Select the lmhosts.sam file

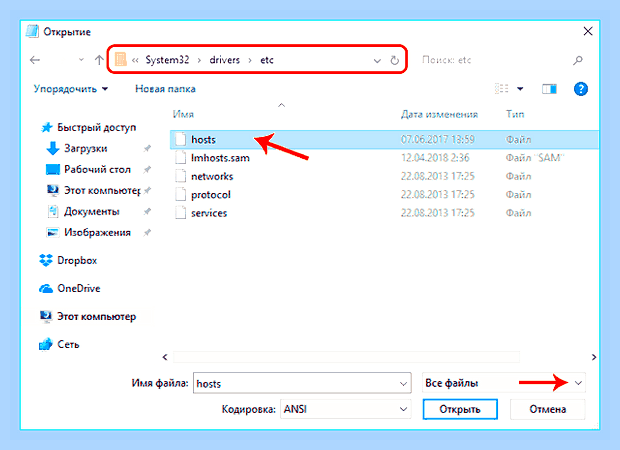click(x=384, y=158)
